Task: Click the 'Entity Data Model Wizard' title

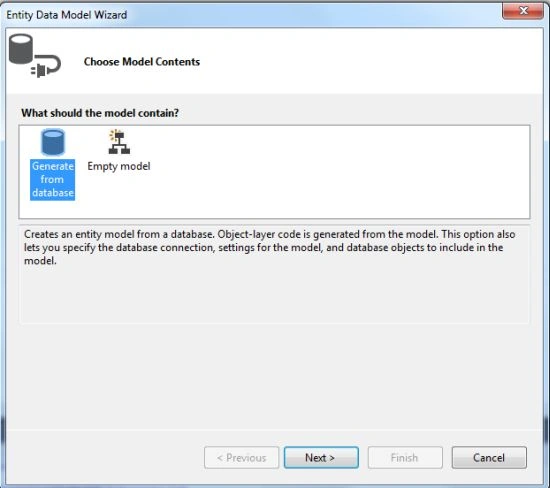Action: 67,15
